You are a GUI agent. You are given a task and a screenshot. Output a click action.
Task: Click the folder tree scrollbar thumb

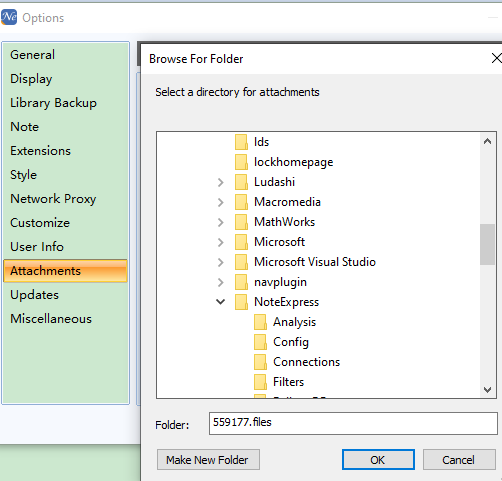(487, 244)
